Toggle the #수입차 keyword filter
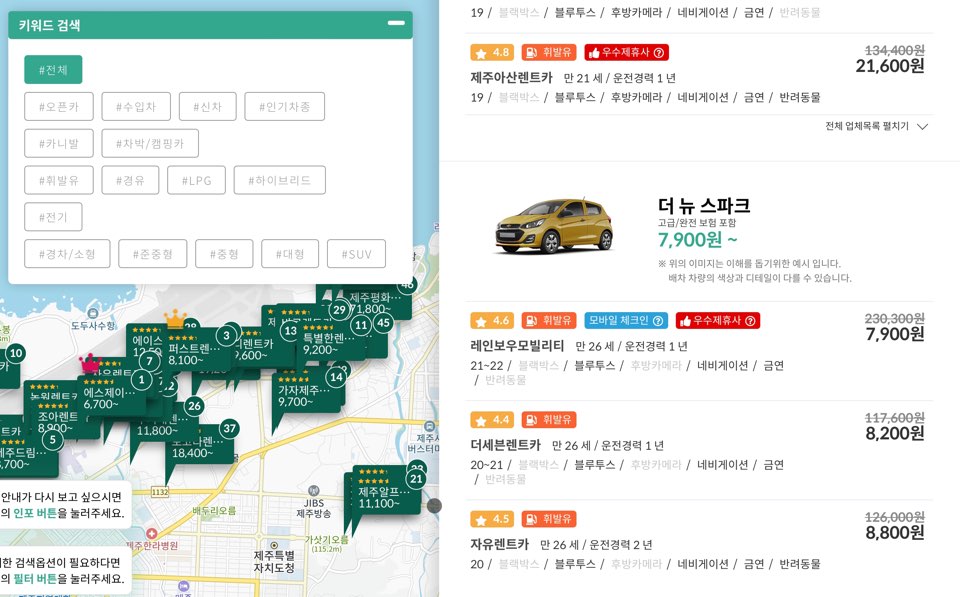Viewport: 960px width, 597px height. pos(136,107)
